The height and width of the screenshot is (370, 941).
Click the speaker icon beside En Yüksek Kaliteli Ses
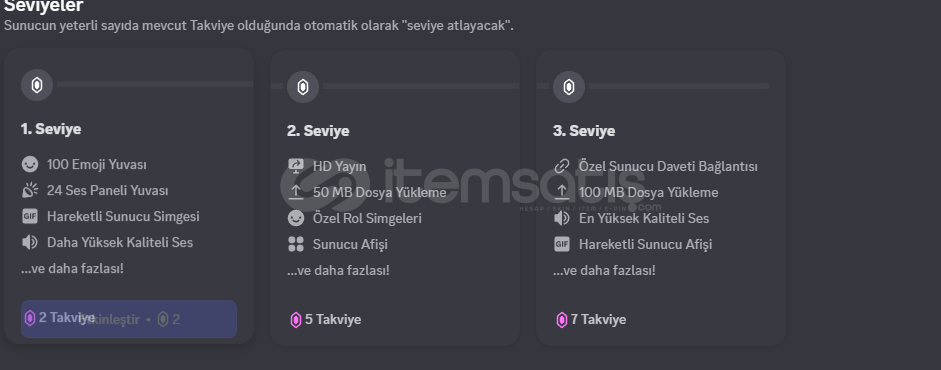click(561, 218)
